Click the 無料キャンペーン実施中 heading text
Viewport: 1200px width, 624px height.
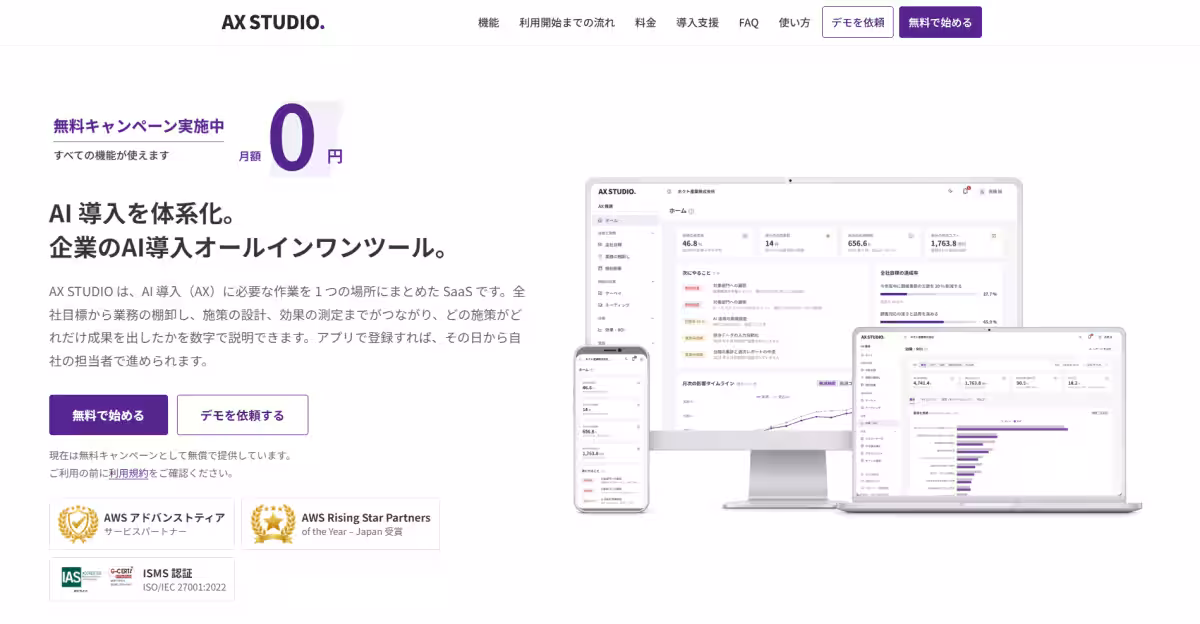tap(139, 126)
